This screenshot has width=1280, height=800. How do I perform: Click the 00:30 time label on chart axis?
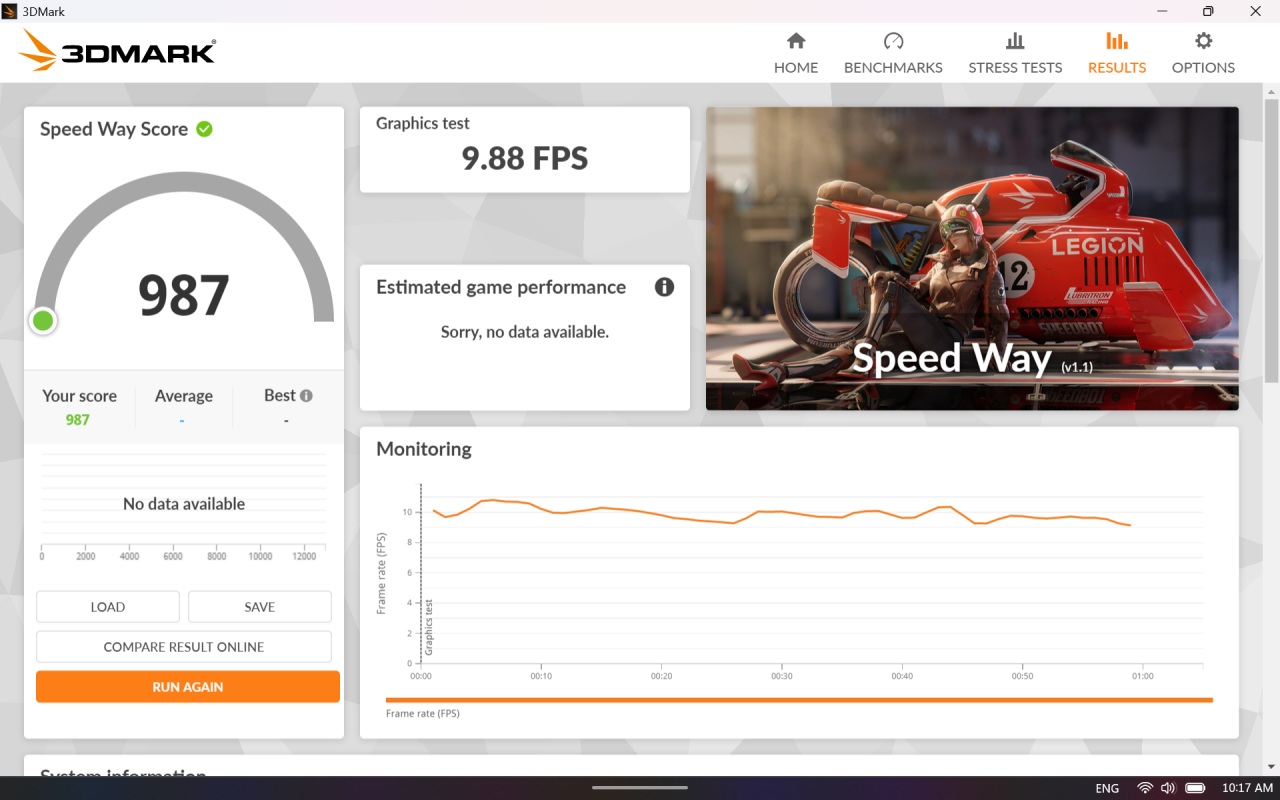782,676
